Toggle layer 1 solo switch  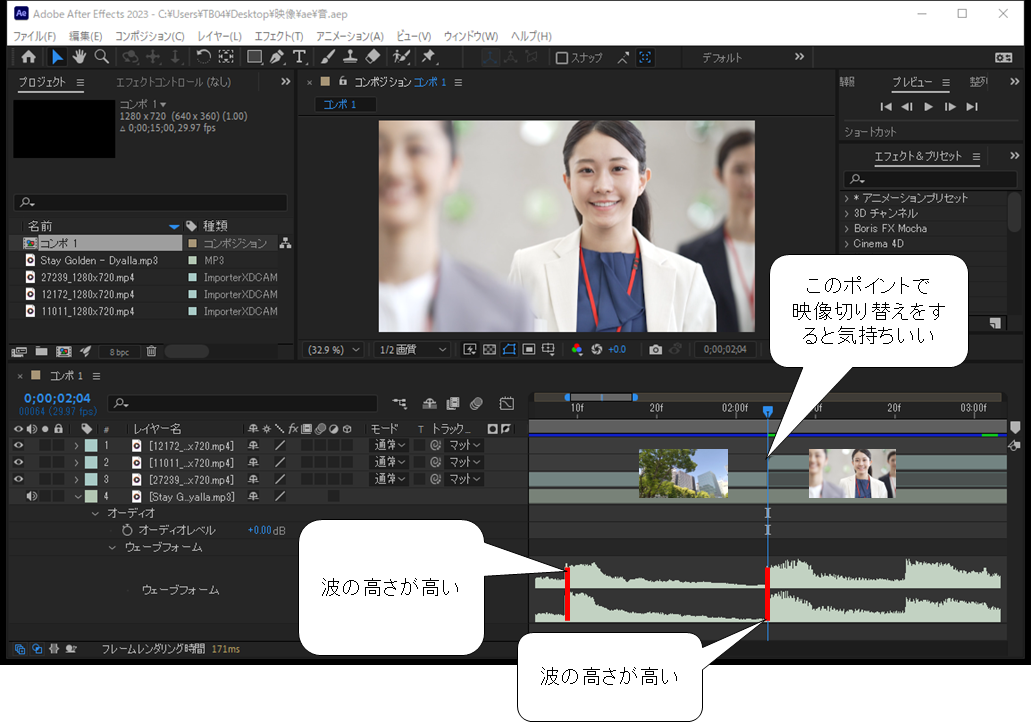tap(45, 445)
